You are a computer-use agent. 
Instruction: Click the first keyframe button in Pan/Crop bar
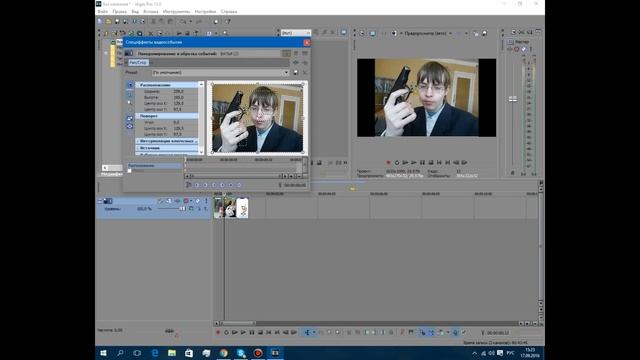(197, 185)
